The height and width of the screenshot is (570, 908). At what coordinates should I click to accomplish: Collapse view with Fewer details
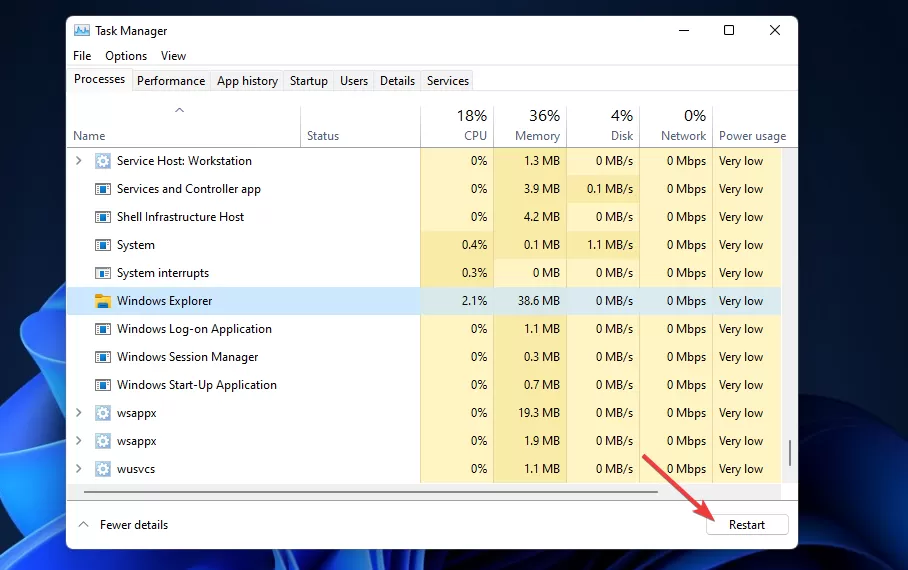123,525
